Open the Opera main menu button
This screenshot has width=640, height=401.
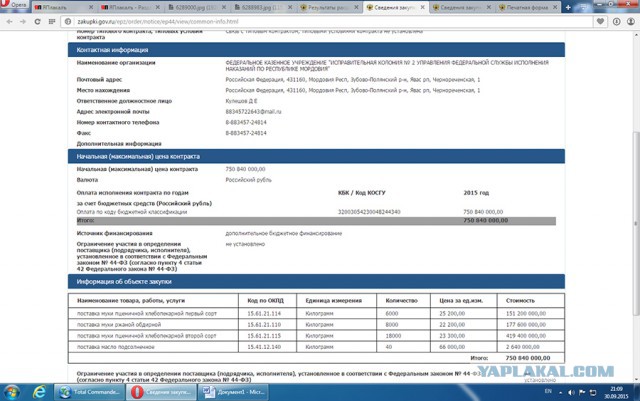coord(14,4)
